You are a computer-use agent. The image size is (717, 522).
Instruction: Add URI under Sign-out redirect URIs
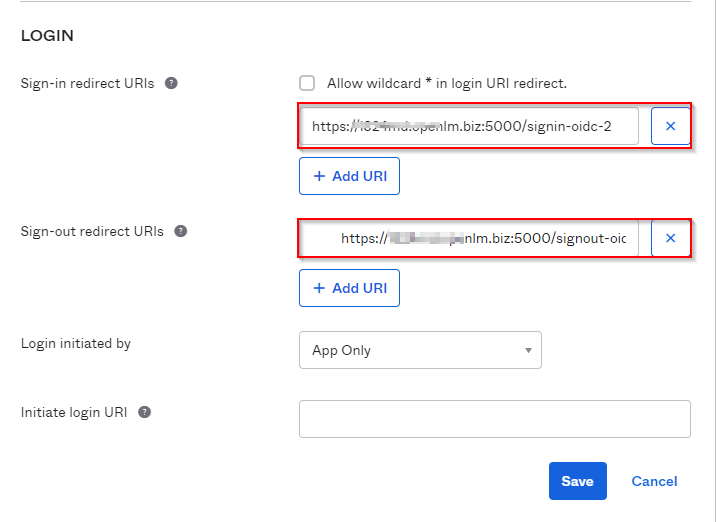coord(349,288)
